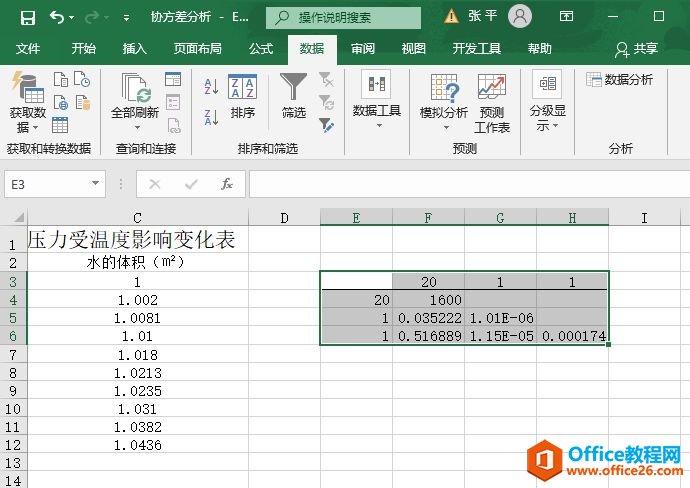Click the 预测工作表 forecast sheet button
This screenshot has height=488, width=690.
tap(492, 104)
